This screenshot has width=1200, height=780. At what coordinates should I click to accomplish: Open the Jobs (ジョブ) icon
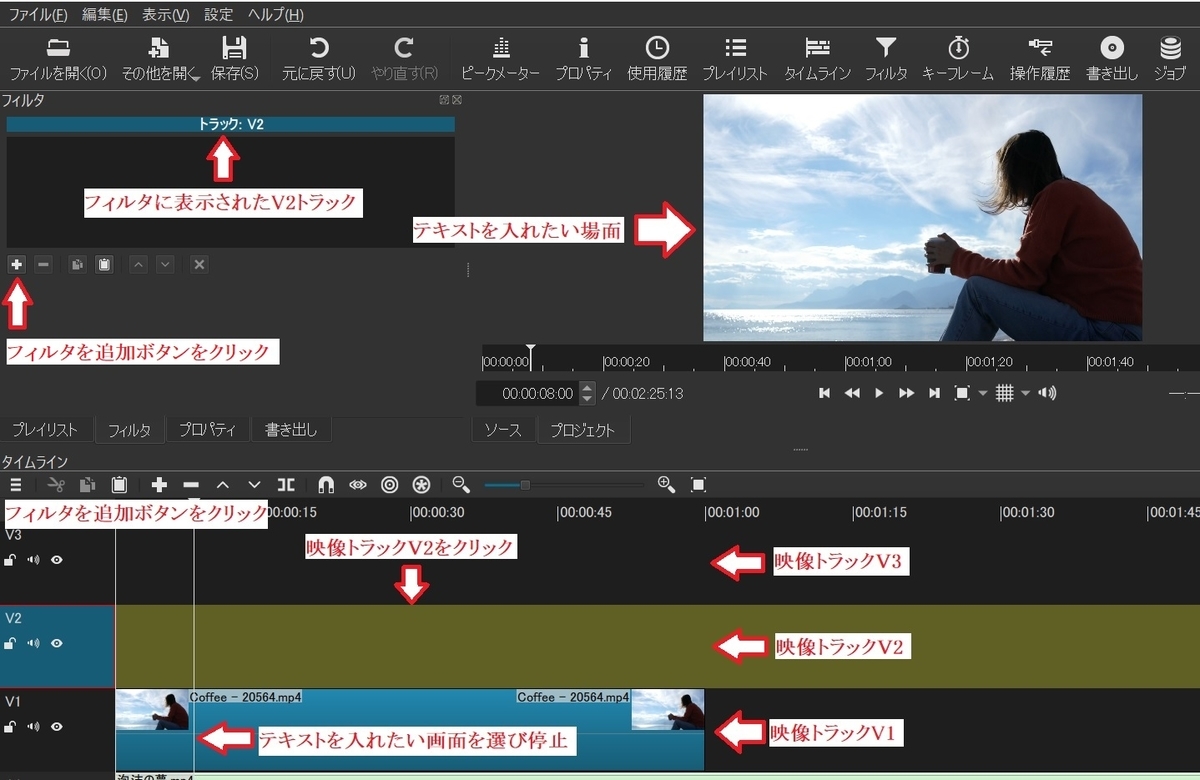coord(1170,48)
